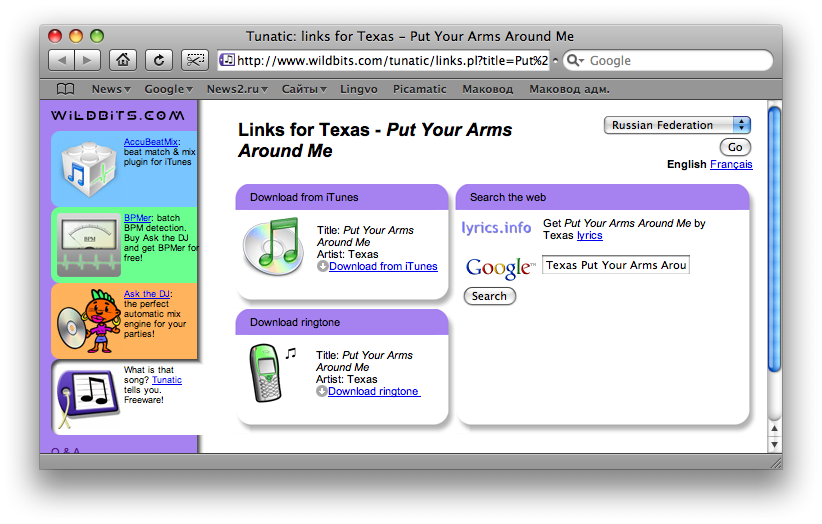
Task: Click the Google logo in Search the web
Action: 500,268
